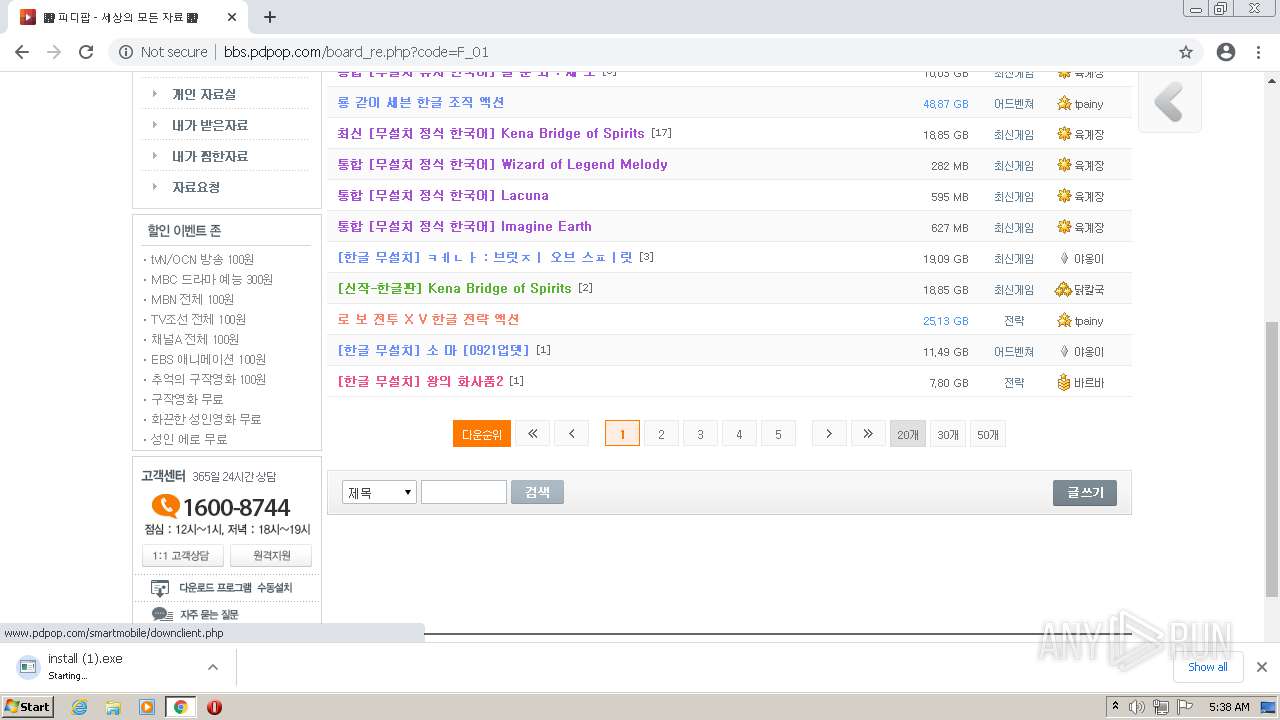Open Chrome three-dot menu
The image size is (1280, 720).
(1258, 52)
